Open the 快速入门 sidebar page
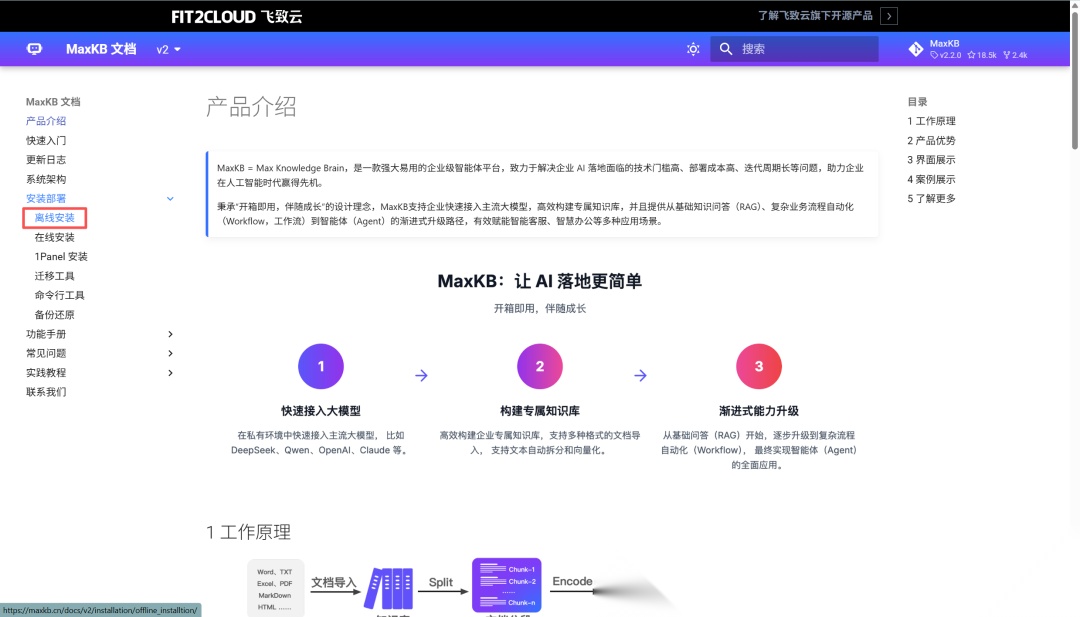The image size is (1080, 617). click(x=46, y=140)
